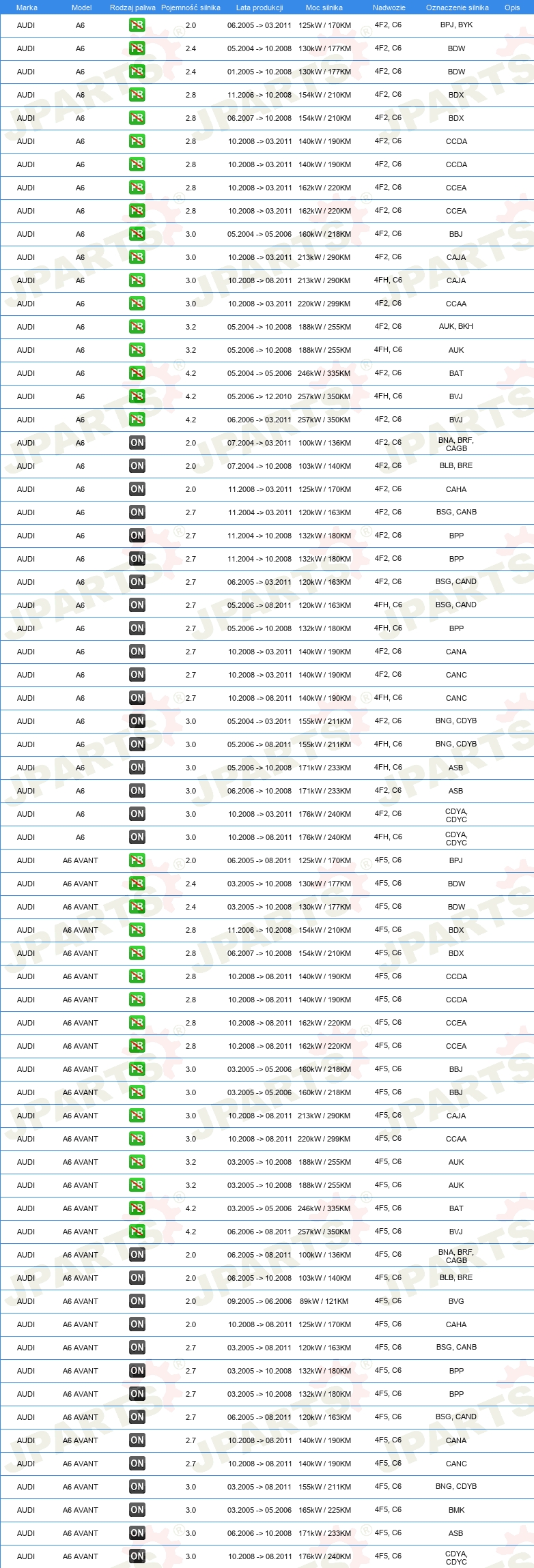Click PB icon in A6 CAJA 4FH row
Image resolution: width=534 pixels, height=1568 pixels.
coord(137,280)
